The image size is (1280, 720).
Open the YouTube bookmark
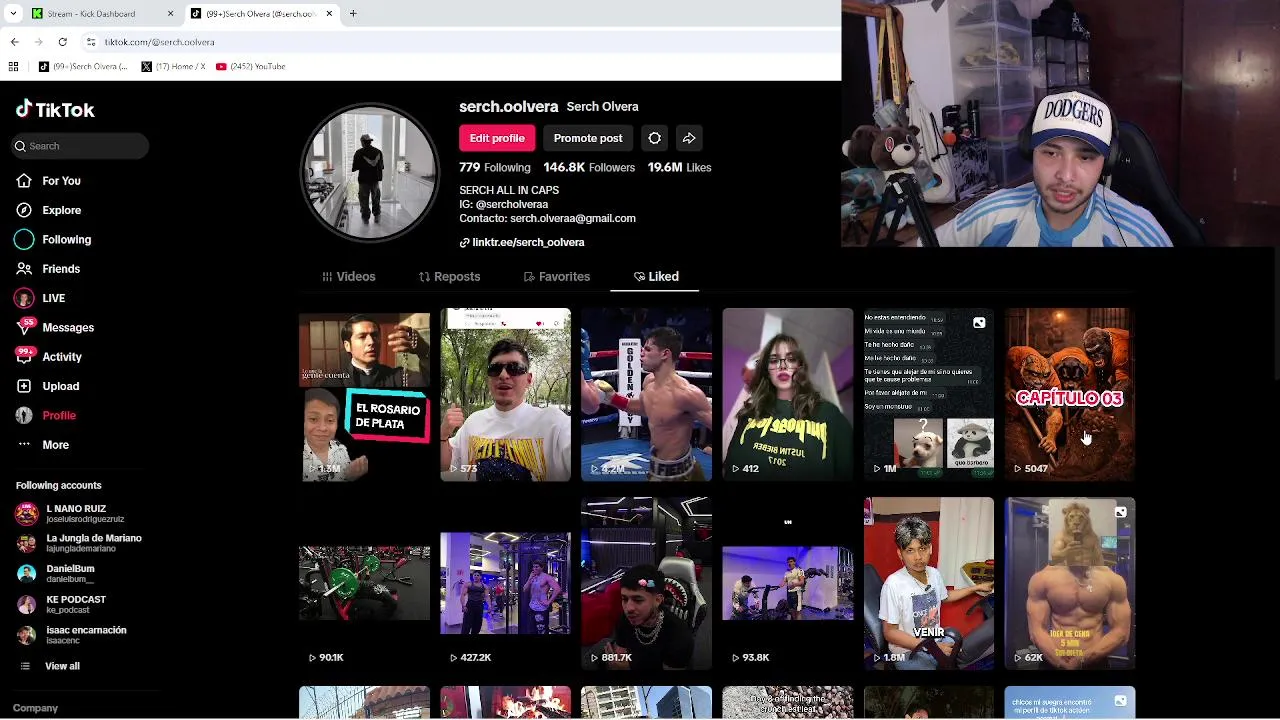pyautogui.click(x=252, y=67)
